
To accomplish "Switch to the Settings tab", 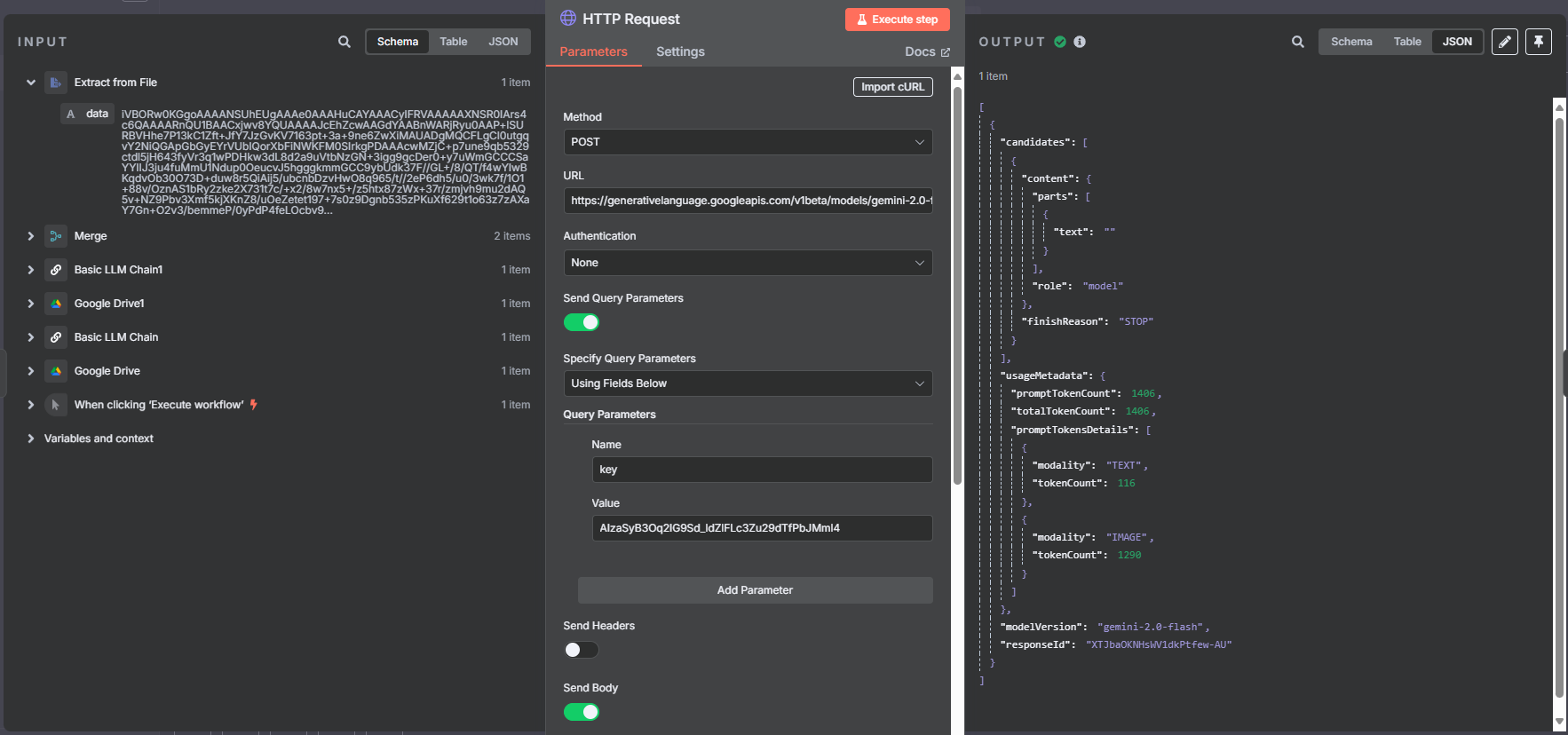I will [680, 51].
